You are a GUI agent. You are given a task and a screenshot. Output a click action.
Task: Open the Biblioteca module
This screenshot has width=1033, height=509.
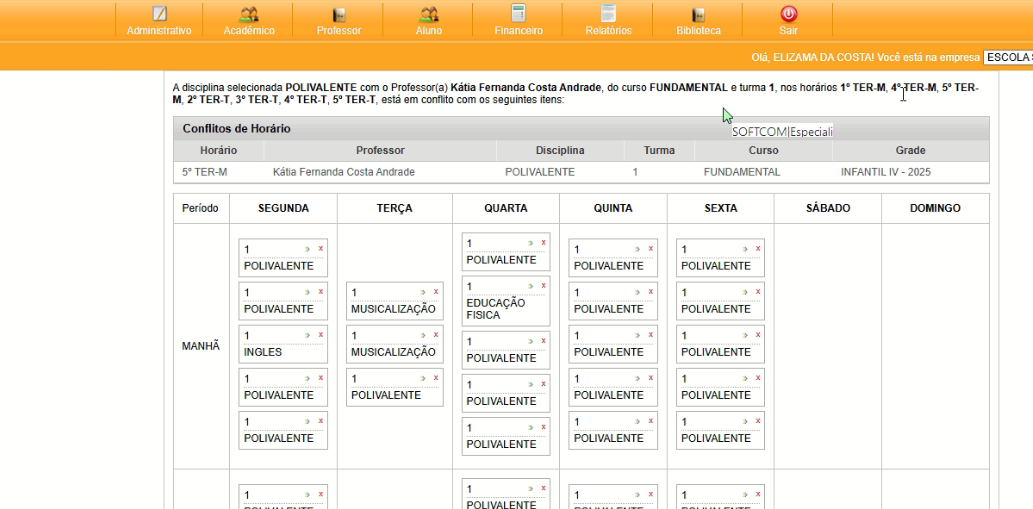pyautogui.click(x=698, y=21)
